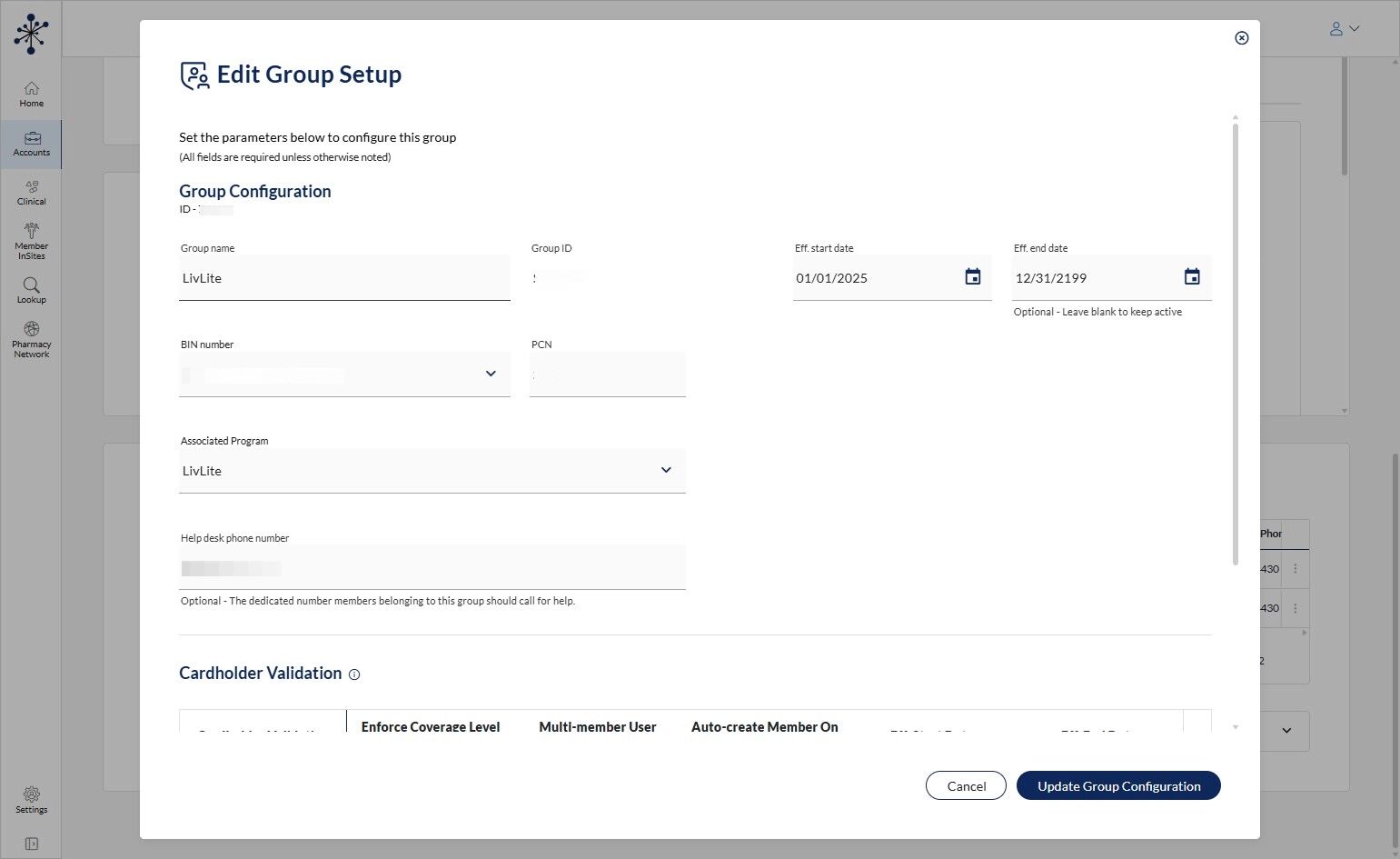Close the Edit Group Setup dialog
Viewport: 1400px width, 859px height.
pyautogui.click(x=1241, y=38)
